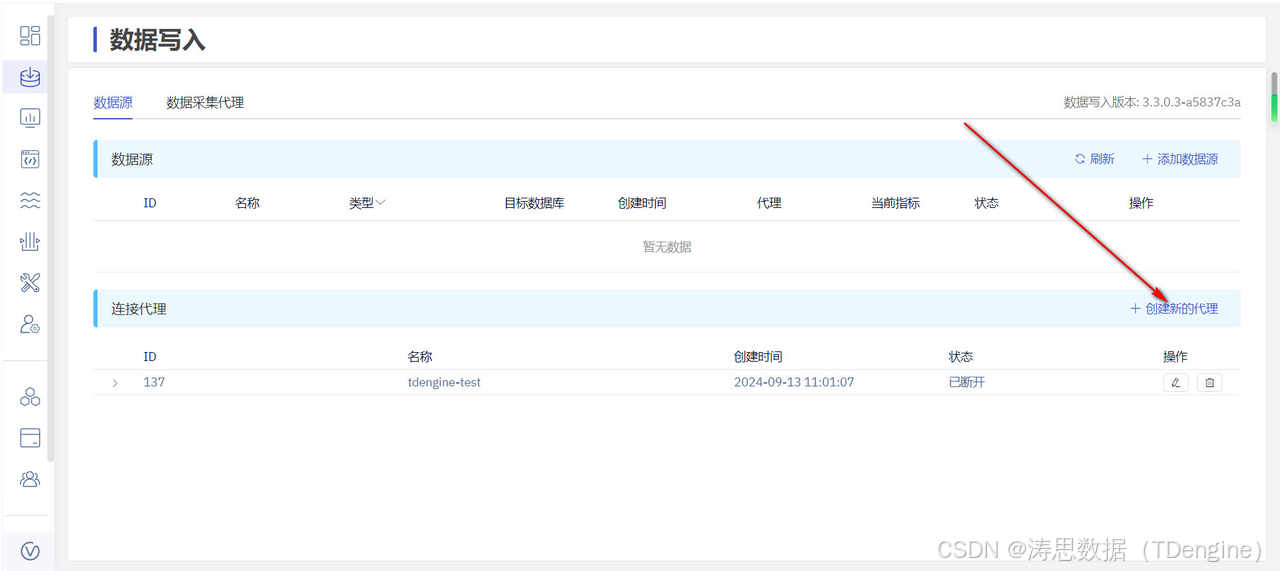Click 创建新的代理 button
Screen dimensions: 1280x571
click(1174, 309)
